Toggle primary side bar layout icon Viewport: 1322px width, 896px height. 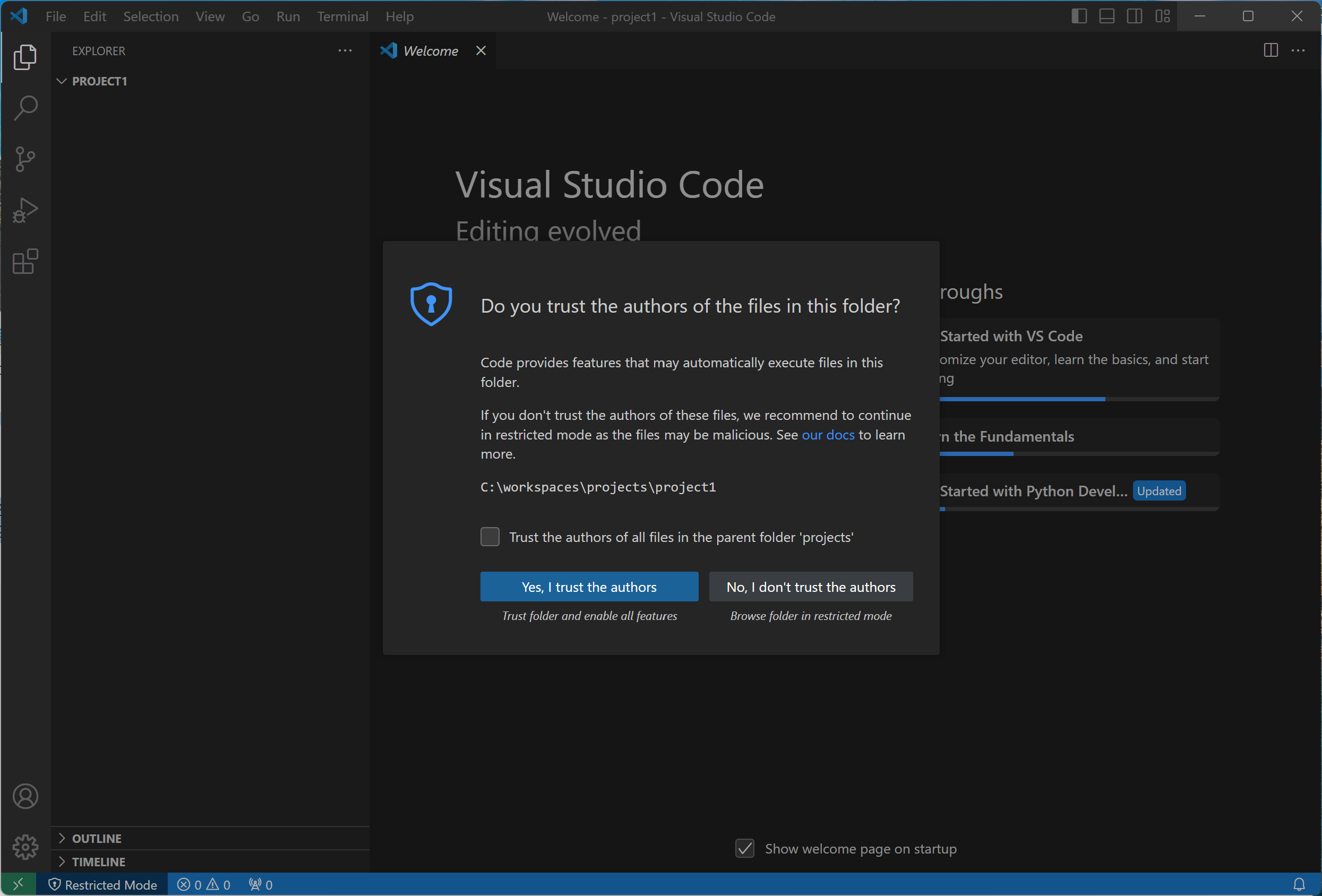pyautogui.click(x=1078, y=16)
